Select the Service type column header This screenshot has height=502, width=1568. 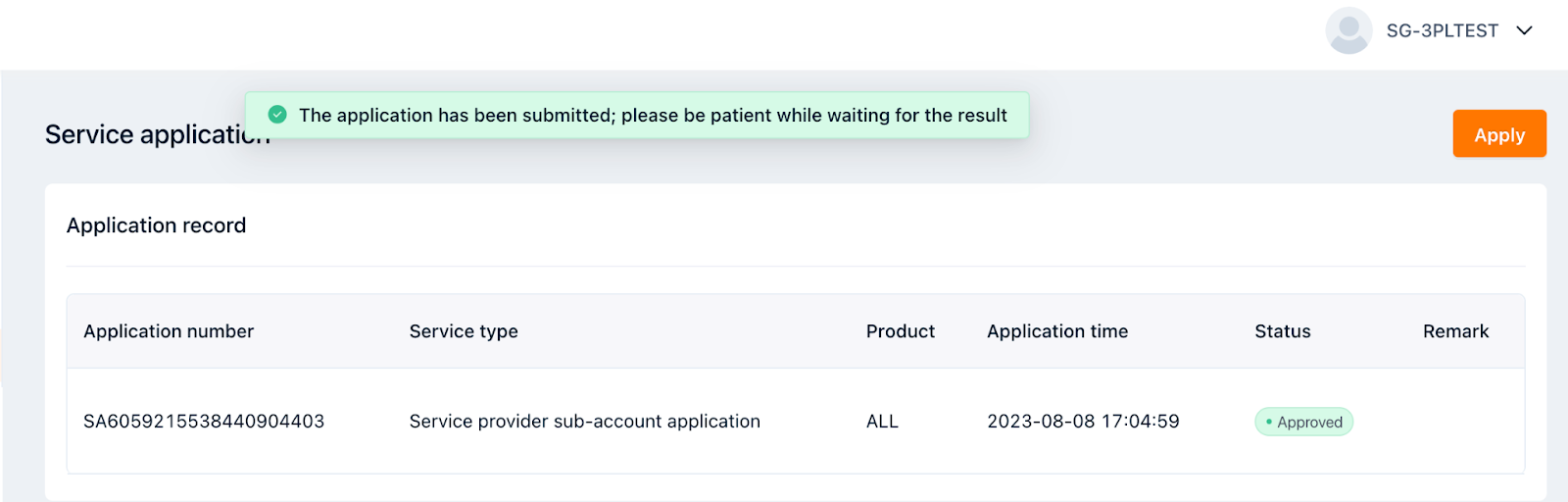pos(464,331)
